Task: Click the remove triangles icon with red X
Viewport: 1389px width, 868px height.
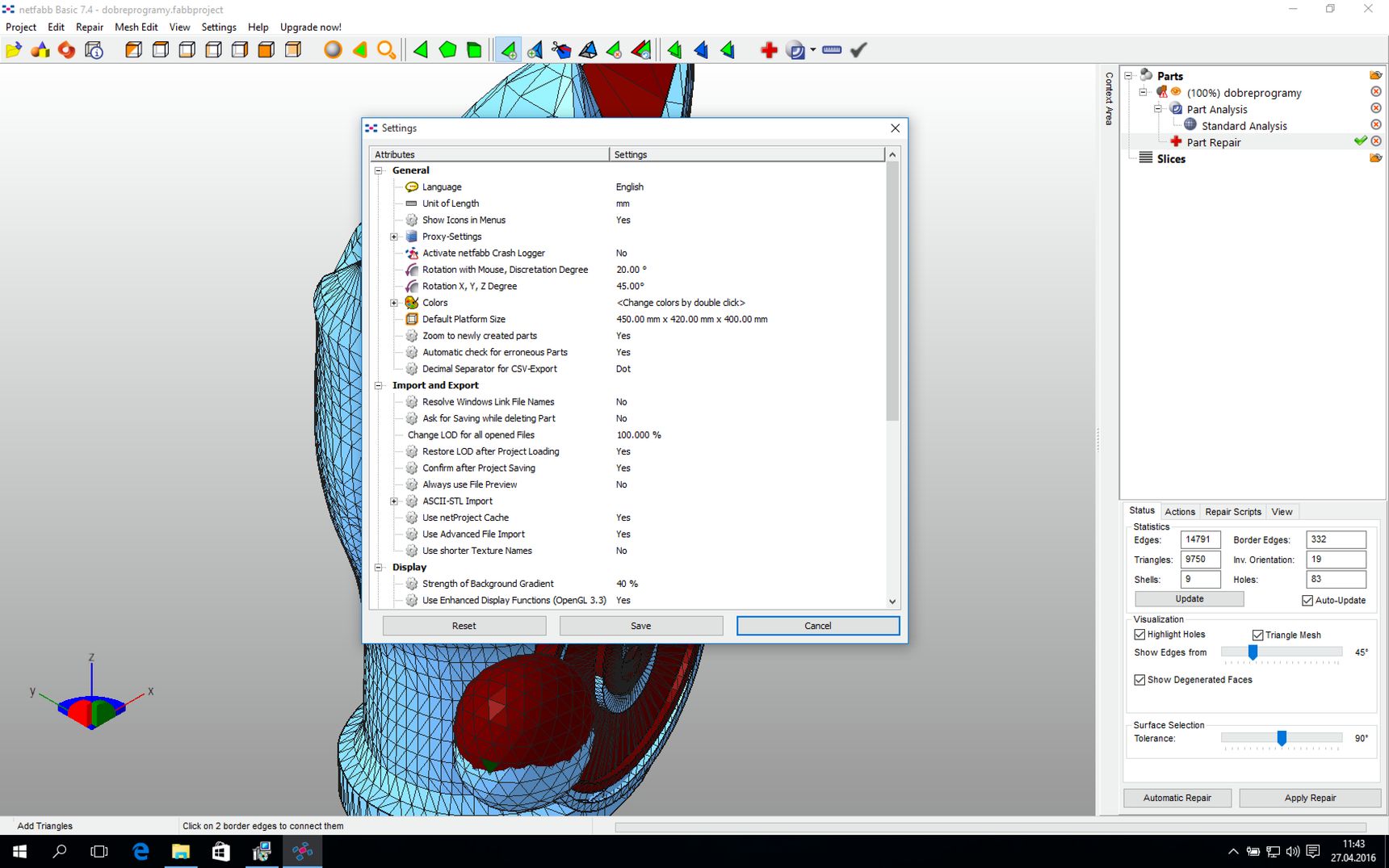Action: tap(615, 50)
